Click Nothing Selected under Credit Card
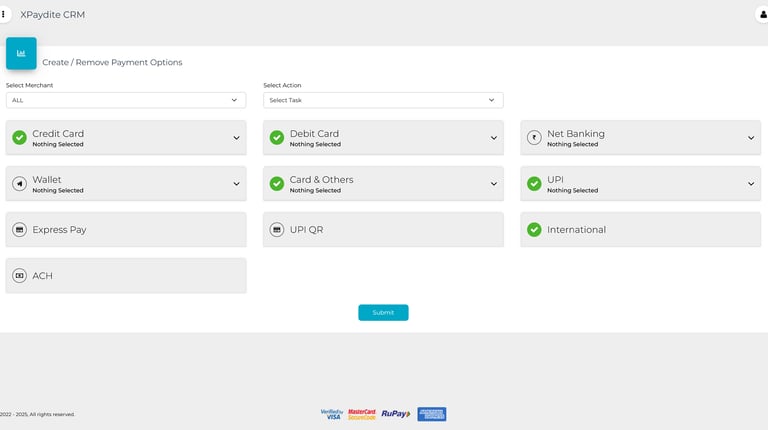The height and width of the screenshot is (430, 768). (58, 144)
